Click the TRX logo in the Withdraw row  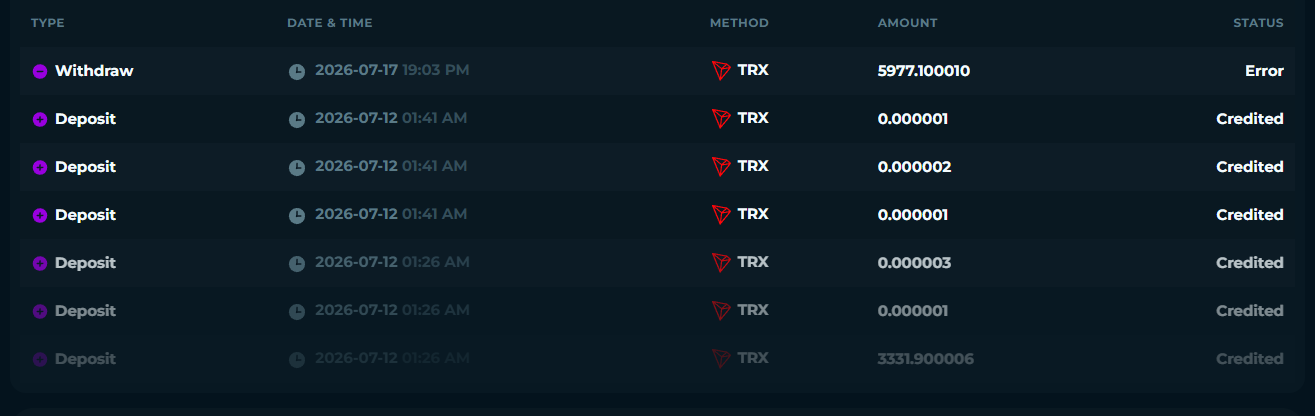point(721,71)
